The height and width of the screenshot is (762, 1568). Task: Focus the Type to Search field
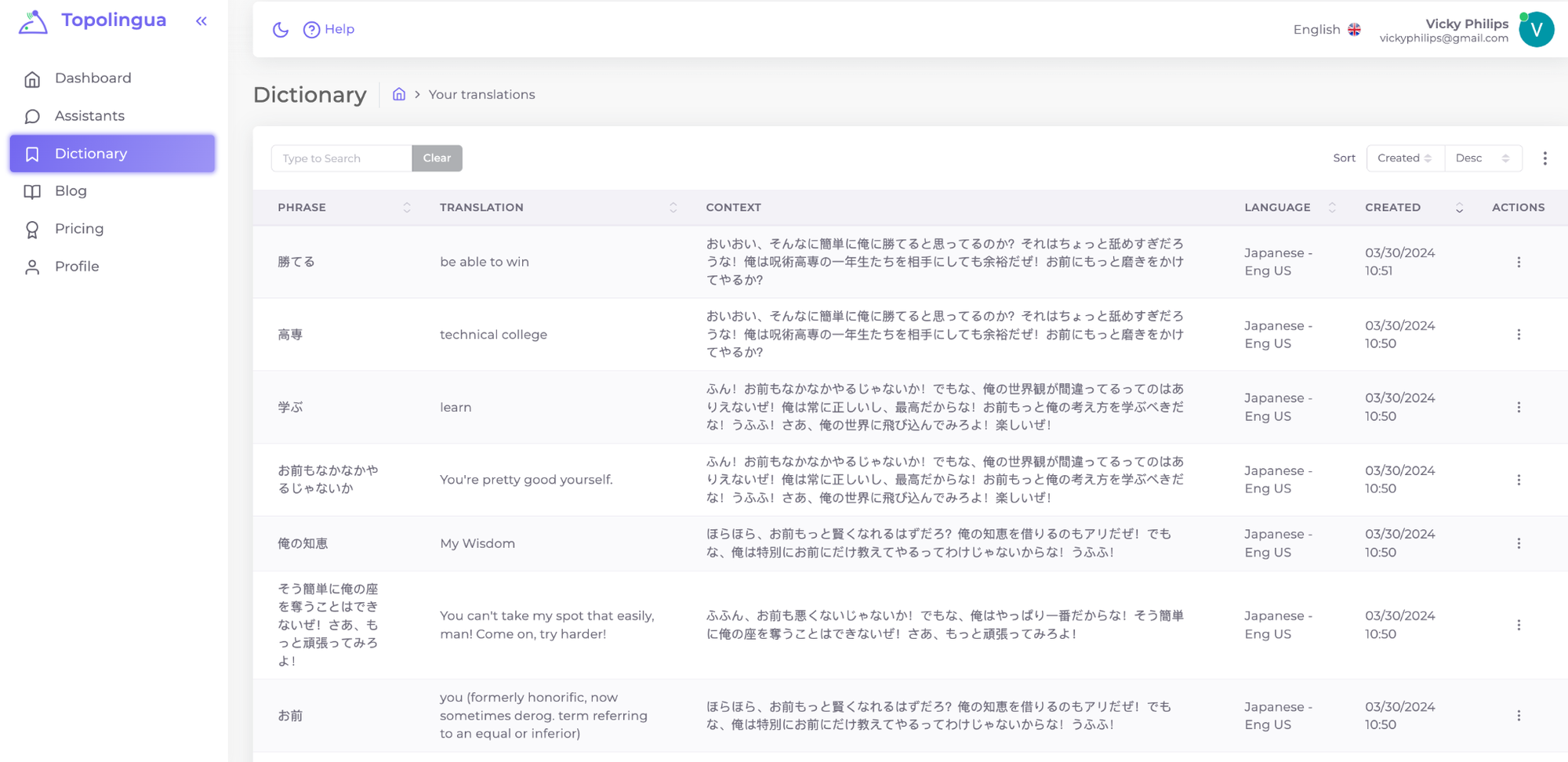[x=341, y=158]
